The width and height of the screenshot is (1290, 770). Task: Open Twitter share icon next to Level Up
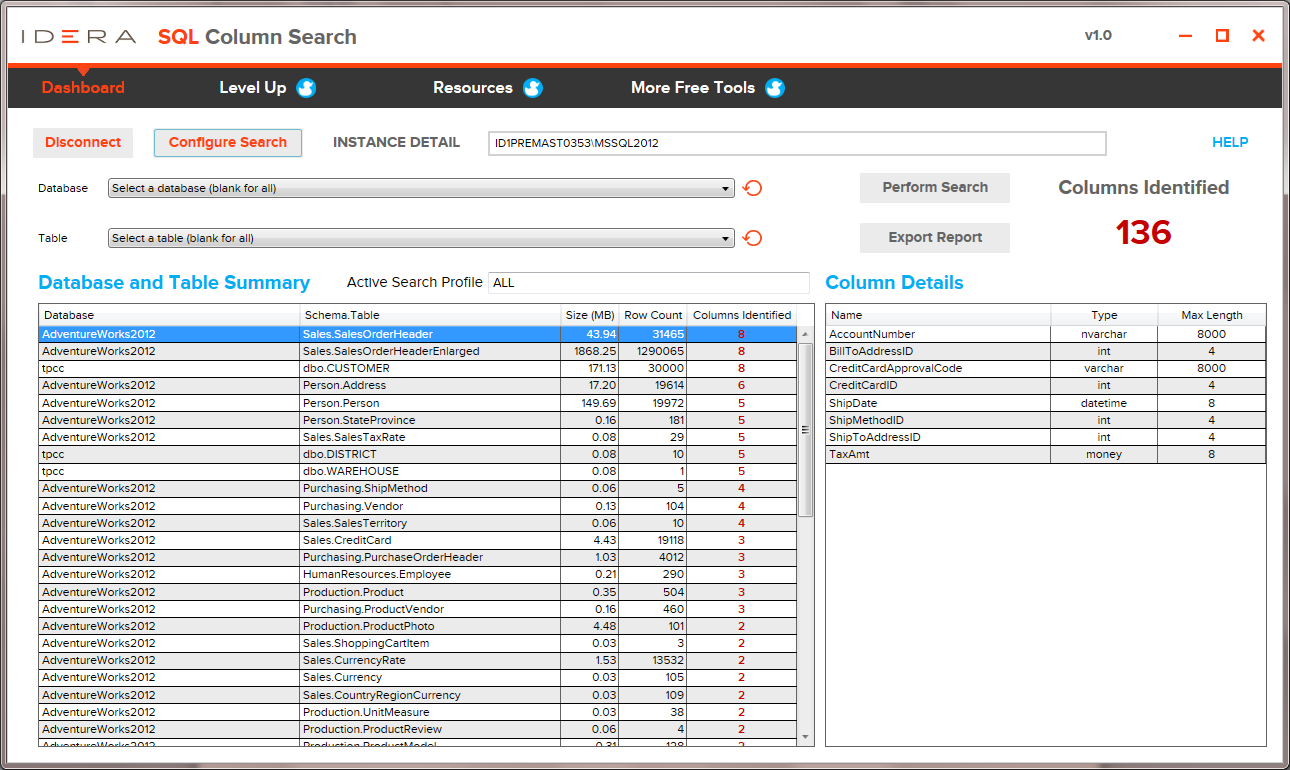coord(307,88)
